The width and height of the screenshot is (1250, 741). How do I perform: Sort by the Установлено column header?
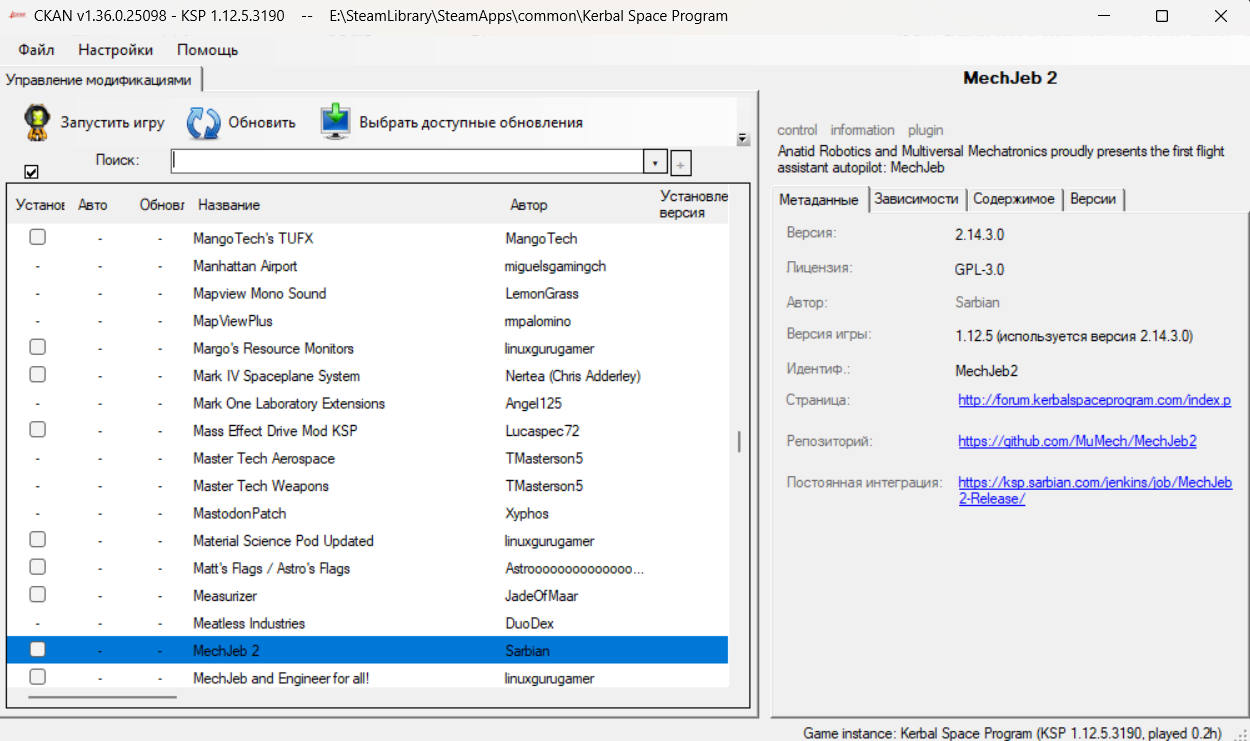(x=40, y=205)
